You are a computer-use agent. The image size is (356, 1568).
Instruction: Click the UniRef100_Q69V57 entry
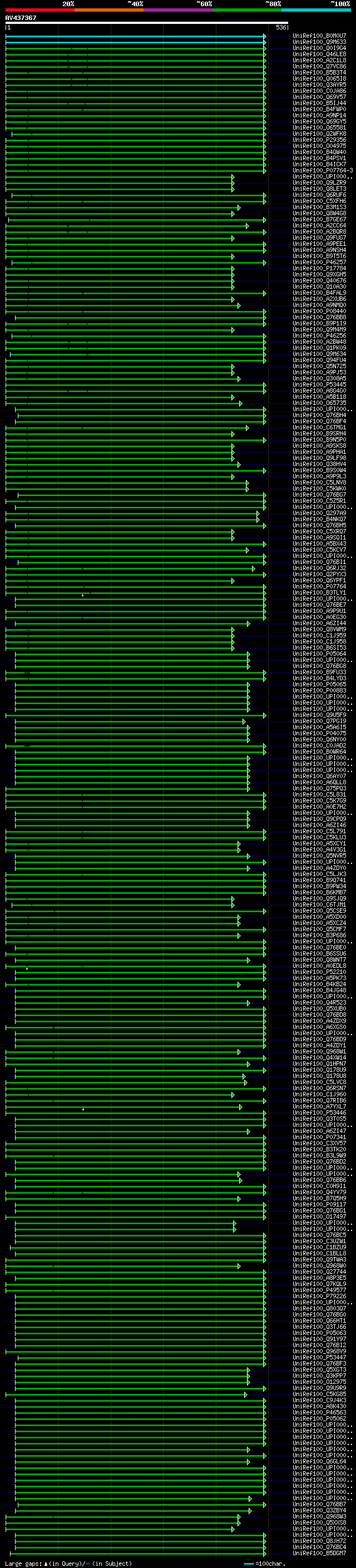(x=319, y=97)
